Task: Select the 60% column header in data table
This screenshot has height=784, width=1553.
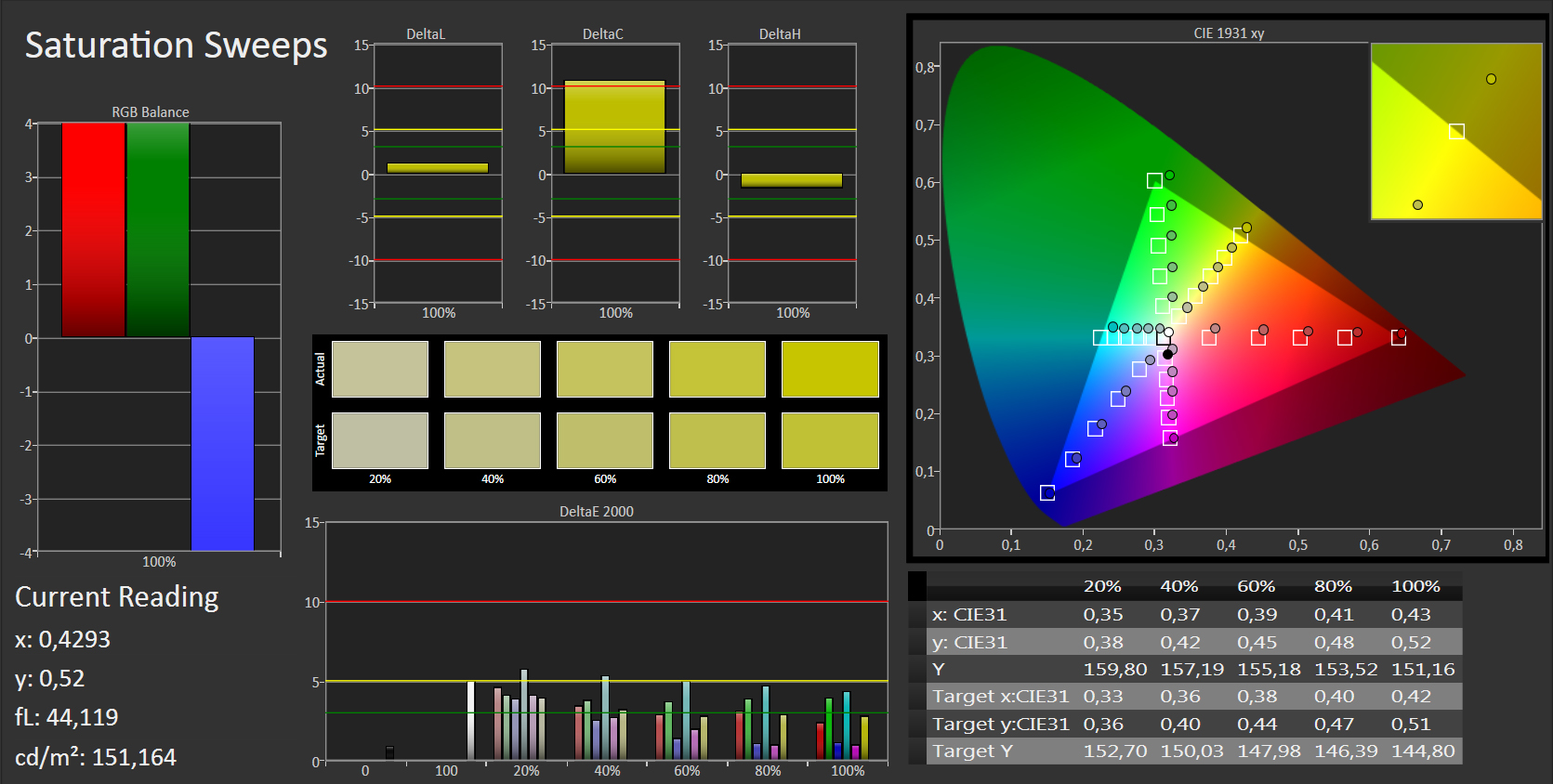Action: point(1256,586)
